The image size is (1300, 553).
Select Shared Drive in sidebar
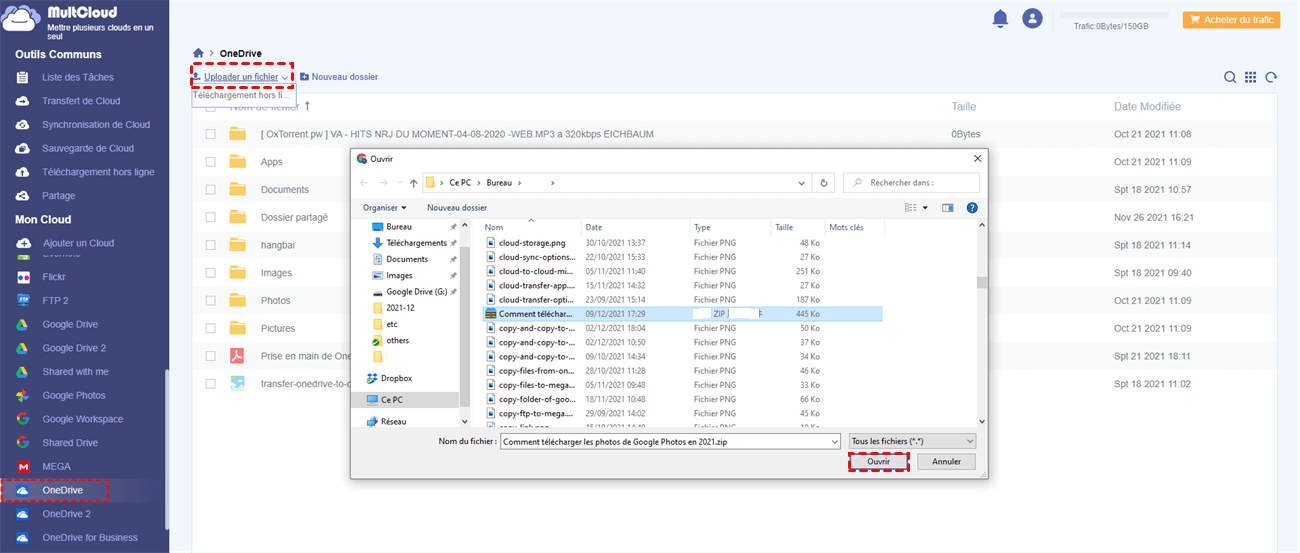[x=70, y=443]
